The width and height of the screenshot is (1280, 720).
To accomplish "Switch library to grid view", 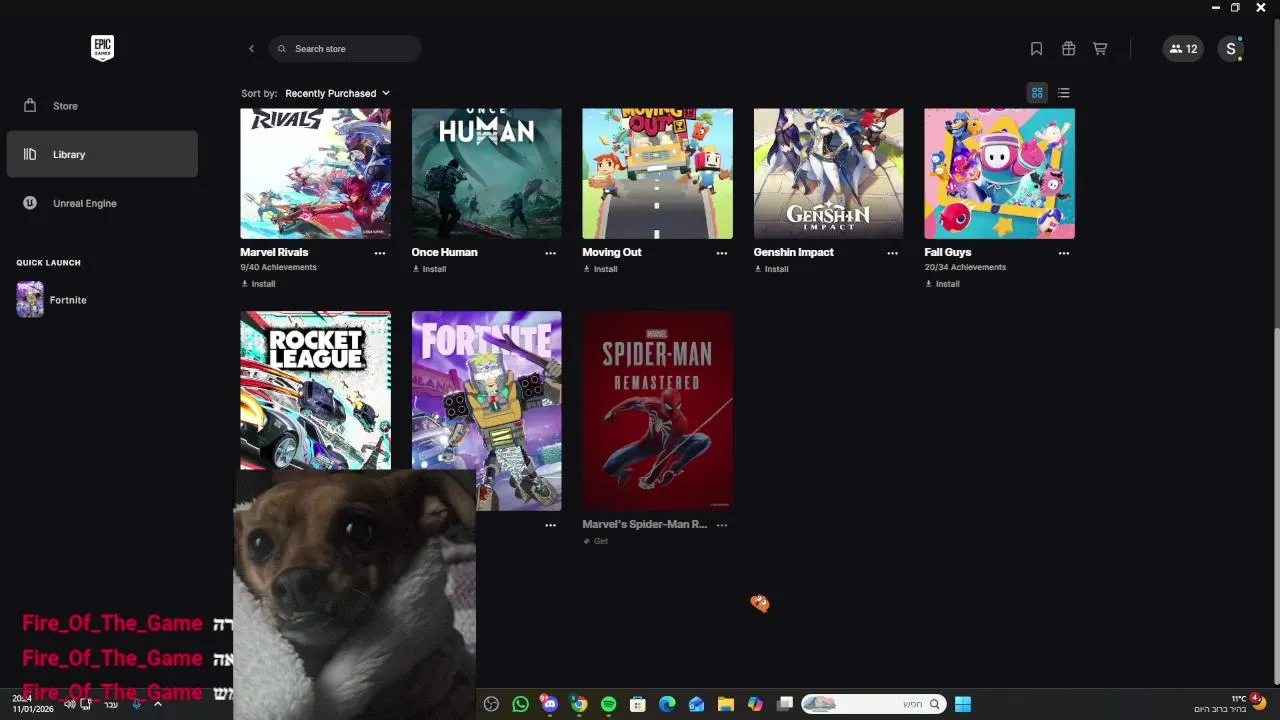I will click(1037, 93).
